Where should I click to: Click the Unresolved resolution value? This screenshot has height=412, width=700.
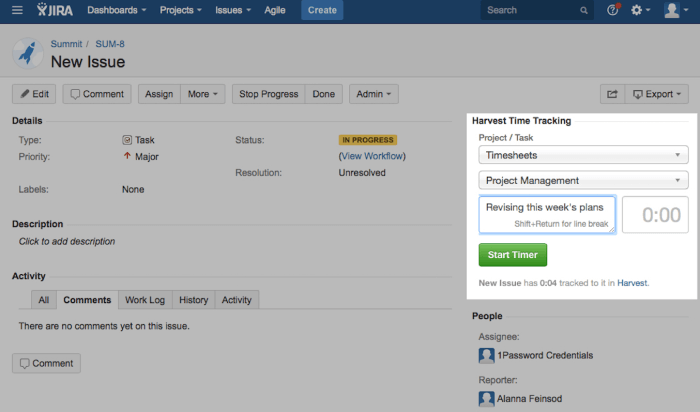[x=362, y=173]
